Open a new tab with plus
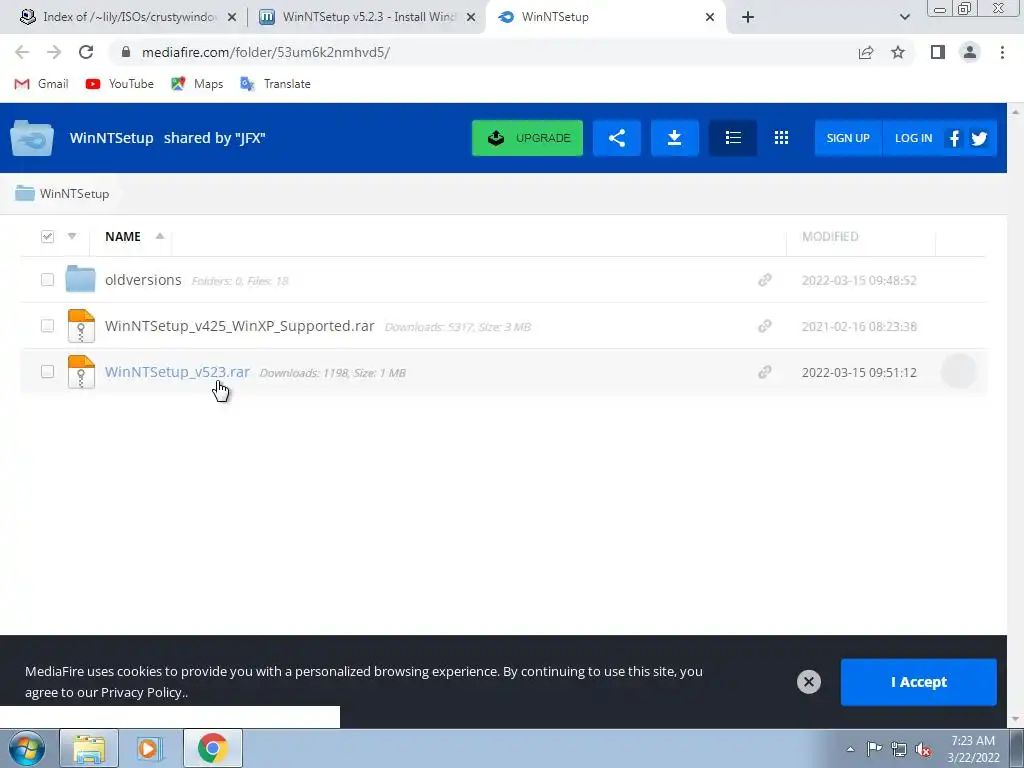Image resolution: width=1024 pixels, height=768 pixels. point(748,18)
